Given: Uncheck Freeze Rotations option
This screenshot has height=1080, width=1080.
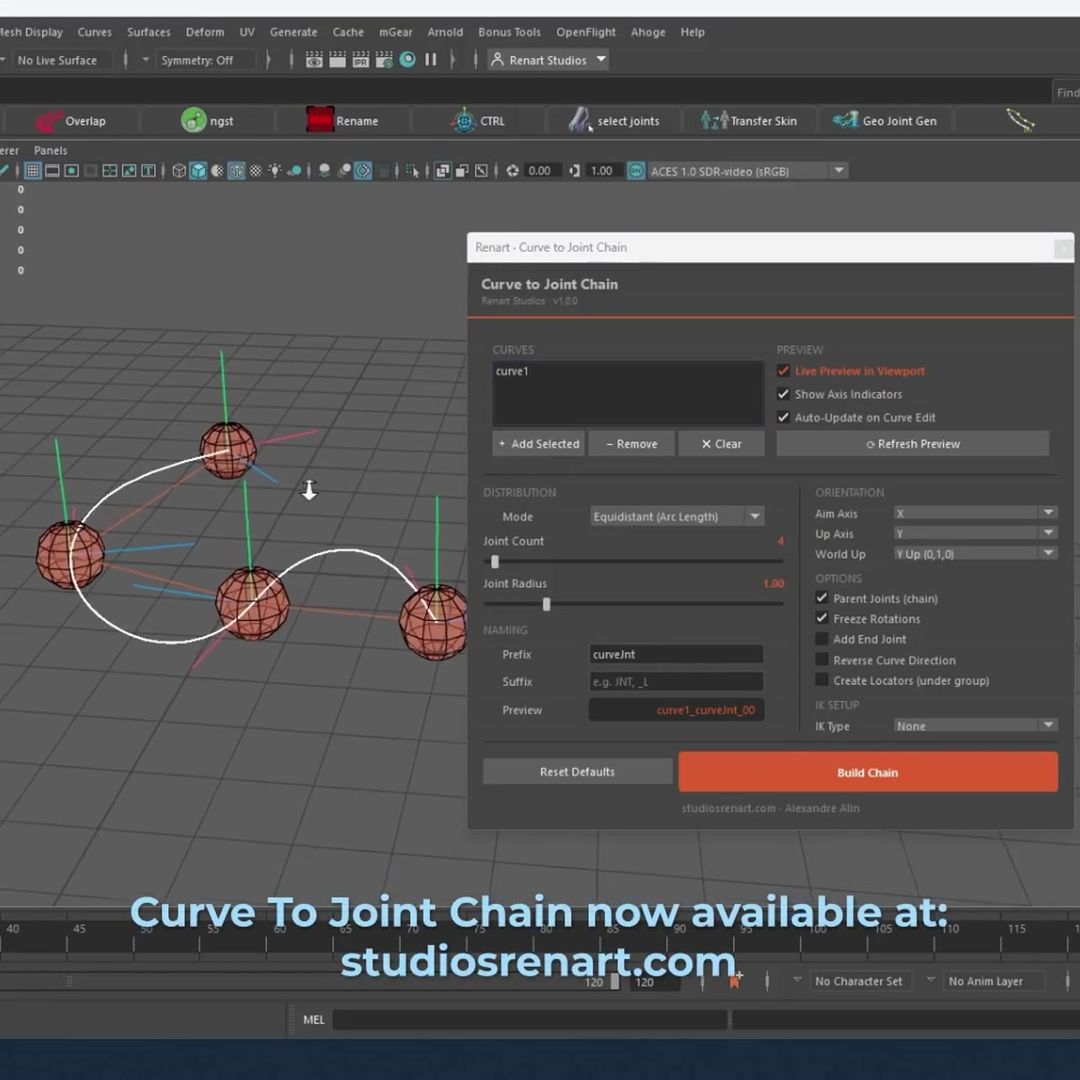Looking at the screenshot, I should pyautogui.click(x=822, y=619).
